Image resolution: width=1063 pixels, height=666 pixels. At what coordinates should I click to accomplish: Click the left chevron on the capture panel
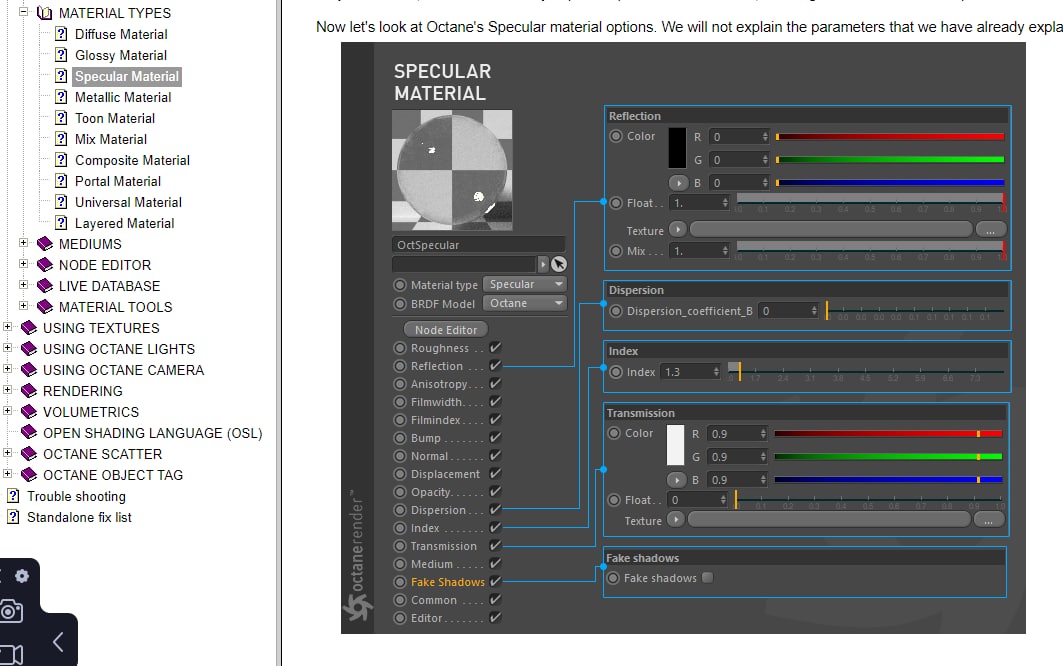coord(58,642)
